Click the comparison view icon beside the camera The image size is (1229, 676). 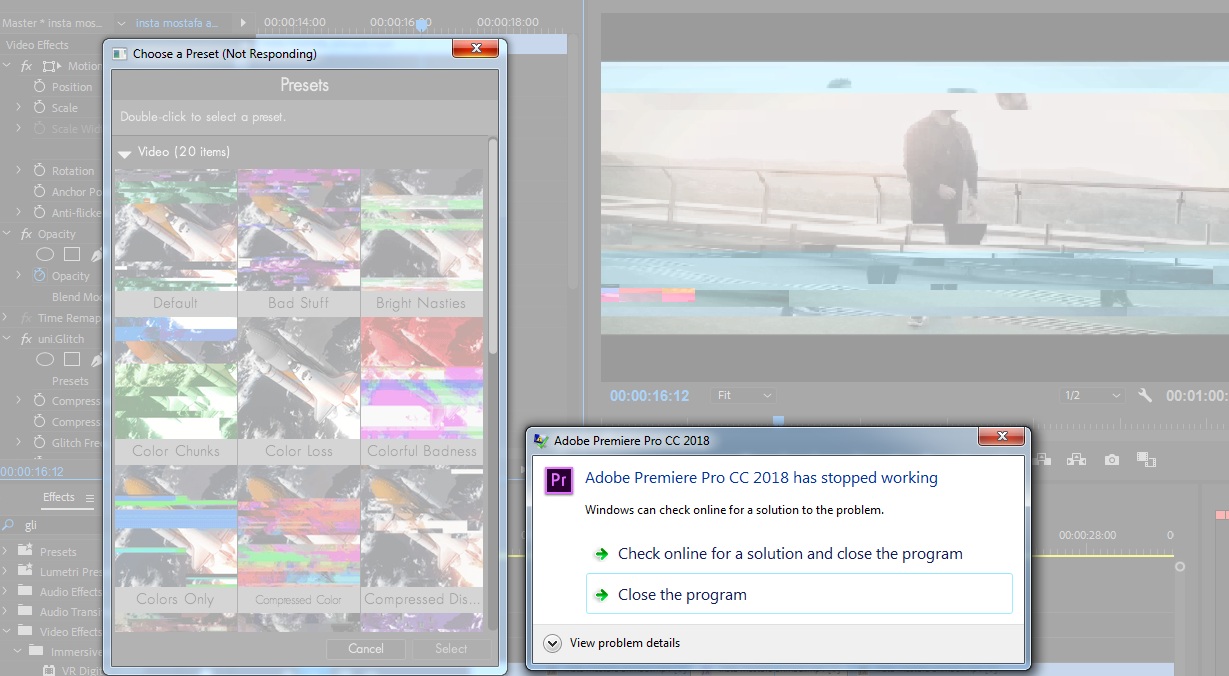[x=1146, y=460]
